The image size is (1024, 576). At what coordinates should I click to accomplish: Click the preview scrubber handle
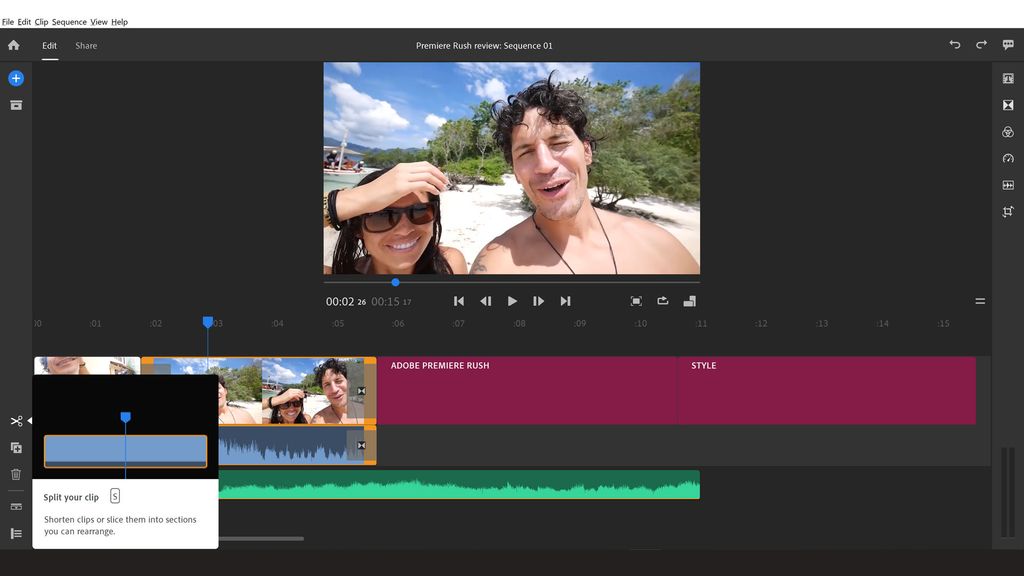point(394,281)
